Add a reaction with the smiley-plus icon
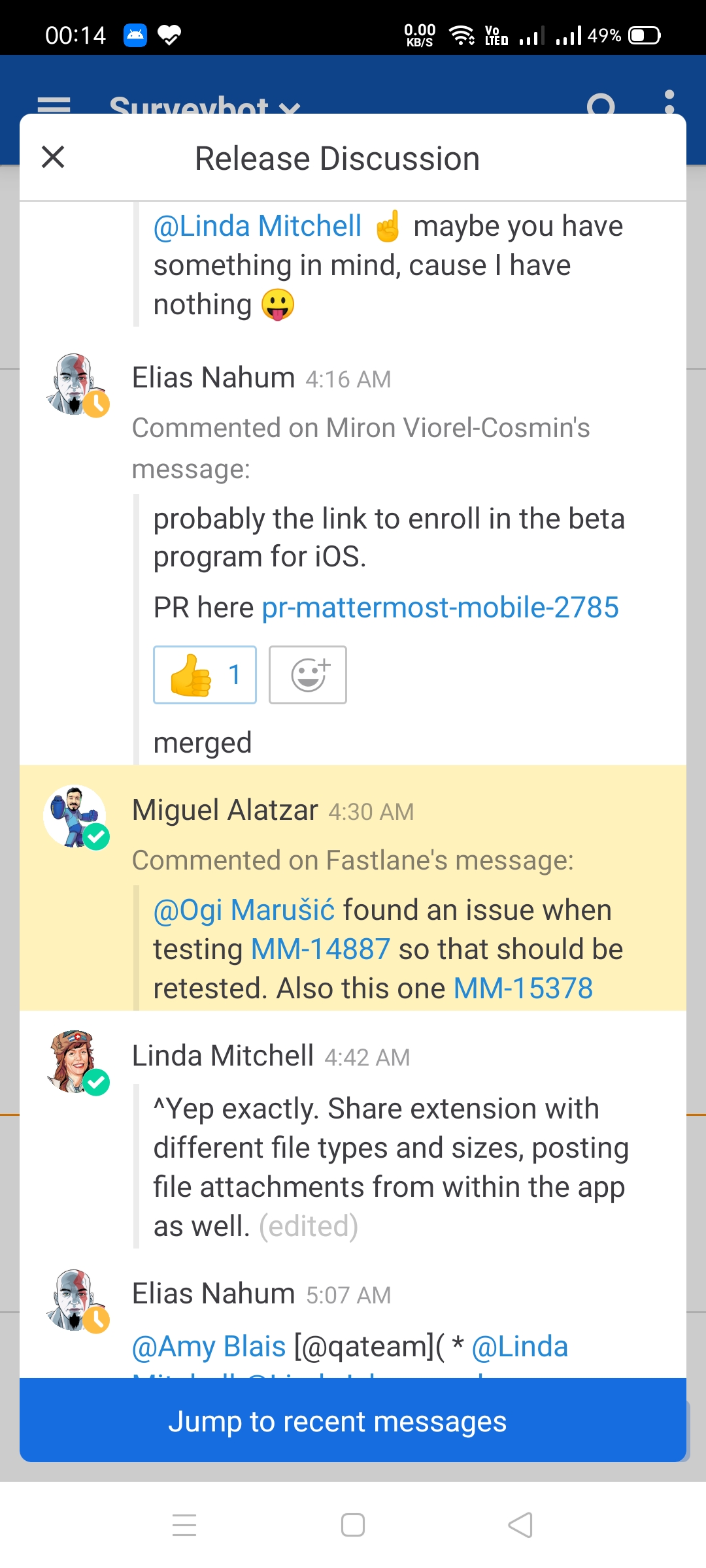Image resolution: width=706 pixels, height=1568 pixels. (307, 675)
